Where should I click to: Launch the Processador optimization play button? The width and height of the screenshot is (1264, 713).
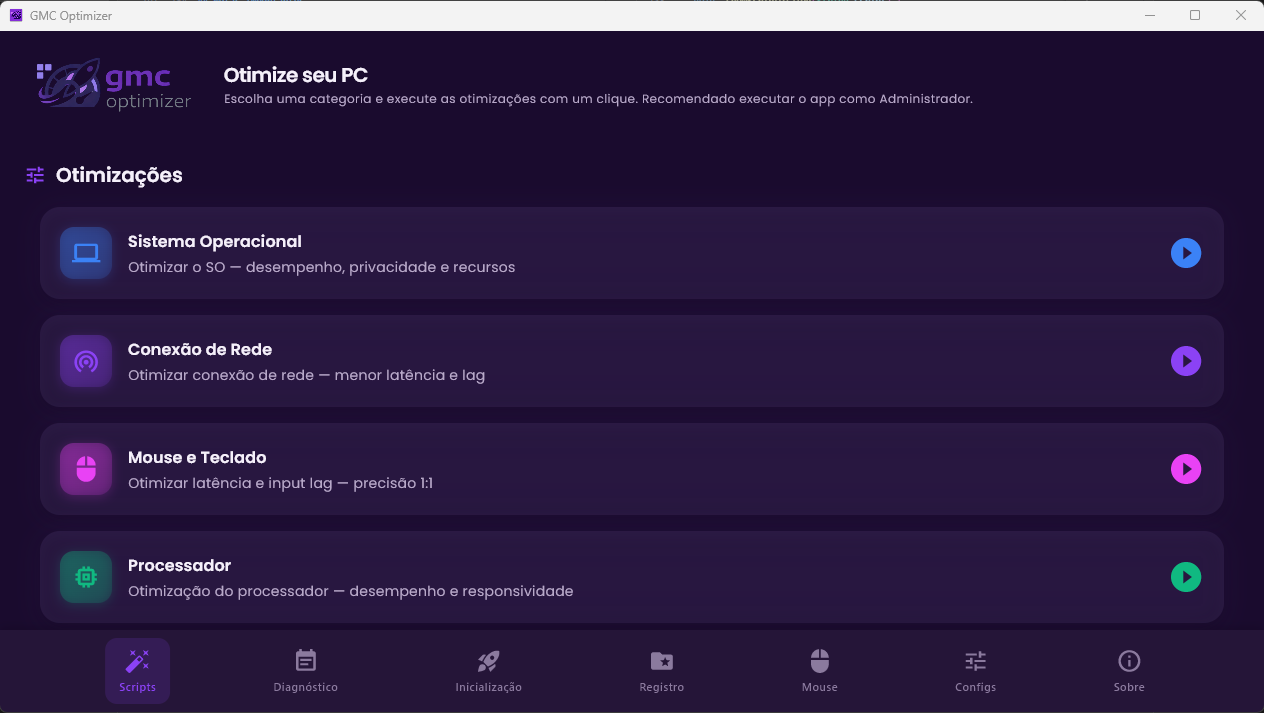click(1185, 577)
